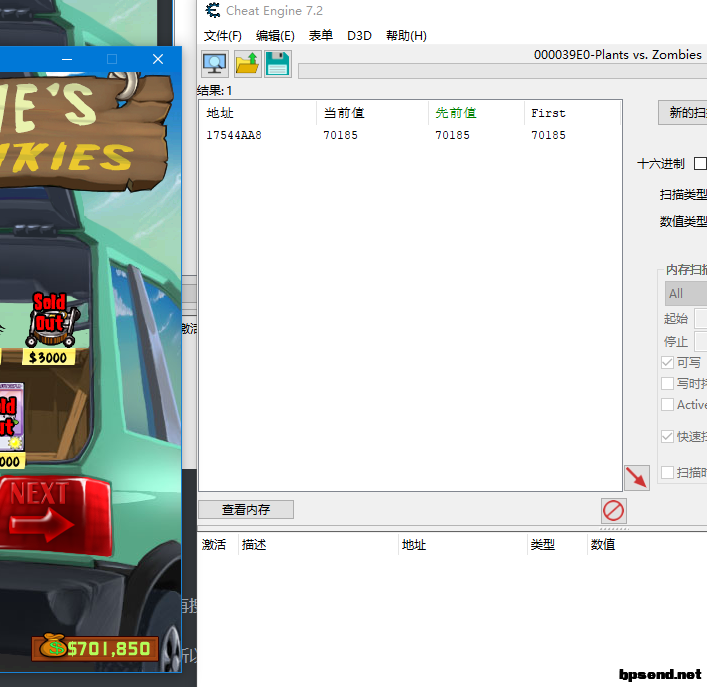This screenshot has width=707, height=687.
Task: Click the 新的扫描 new scan button
Action: [x=683, y=113]
